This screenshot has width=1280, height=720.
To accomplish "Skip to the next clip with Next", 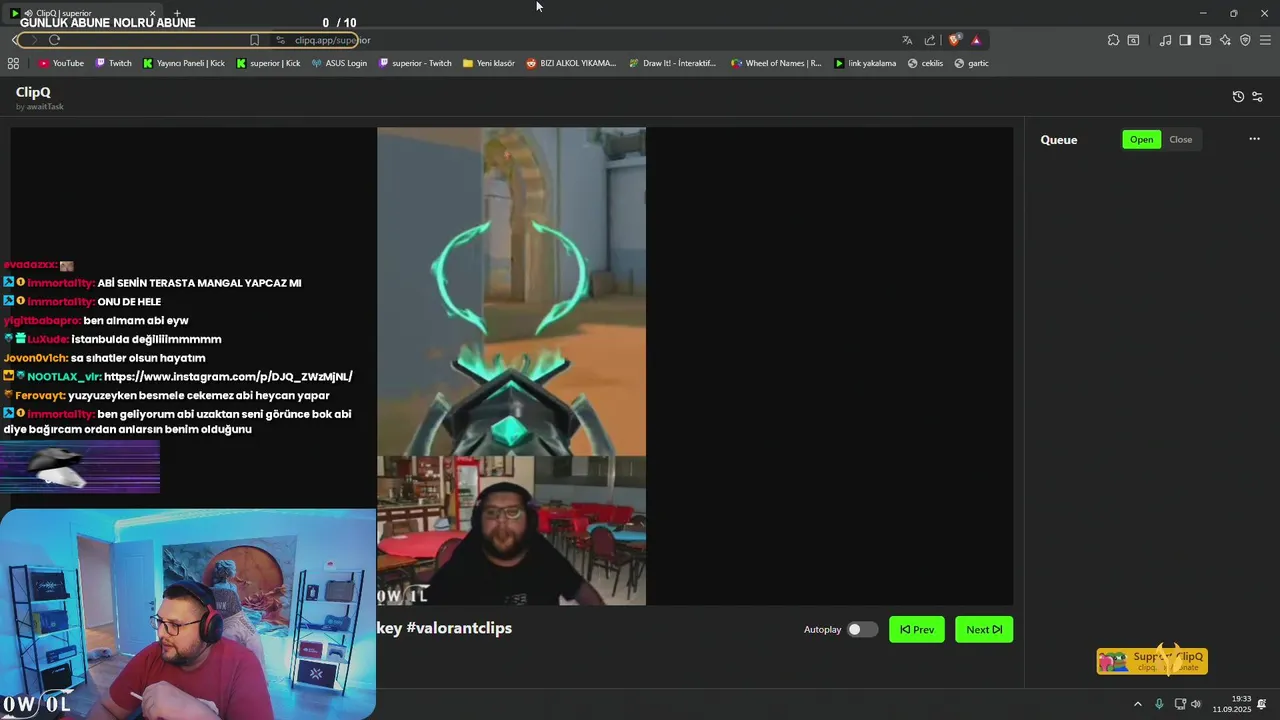I will click(984, 629).
